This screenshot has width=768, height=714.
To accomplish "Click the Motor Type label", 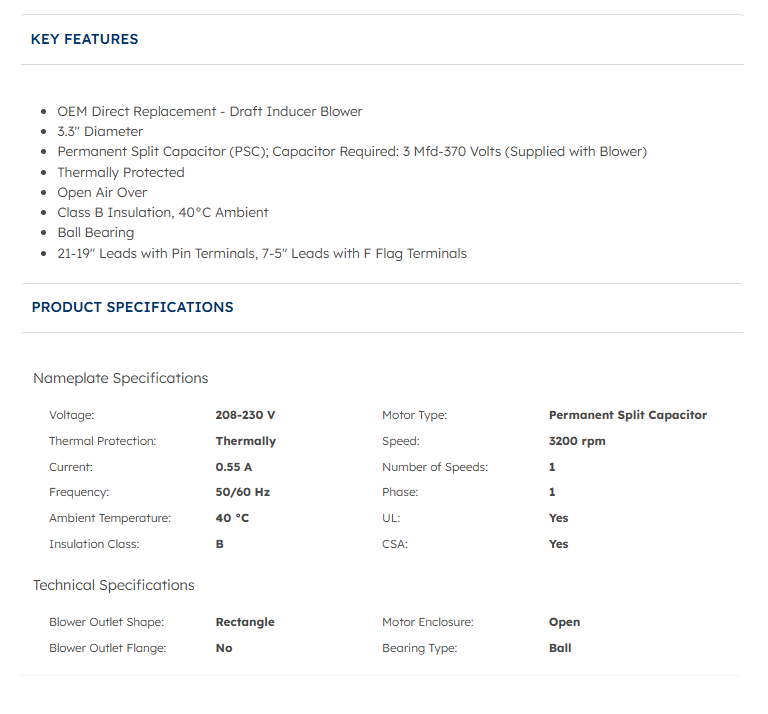I will click(414, 415).
